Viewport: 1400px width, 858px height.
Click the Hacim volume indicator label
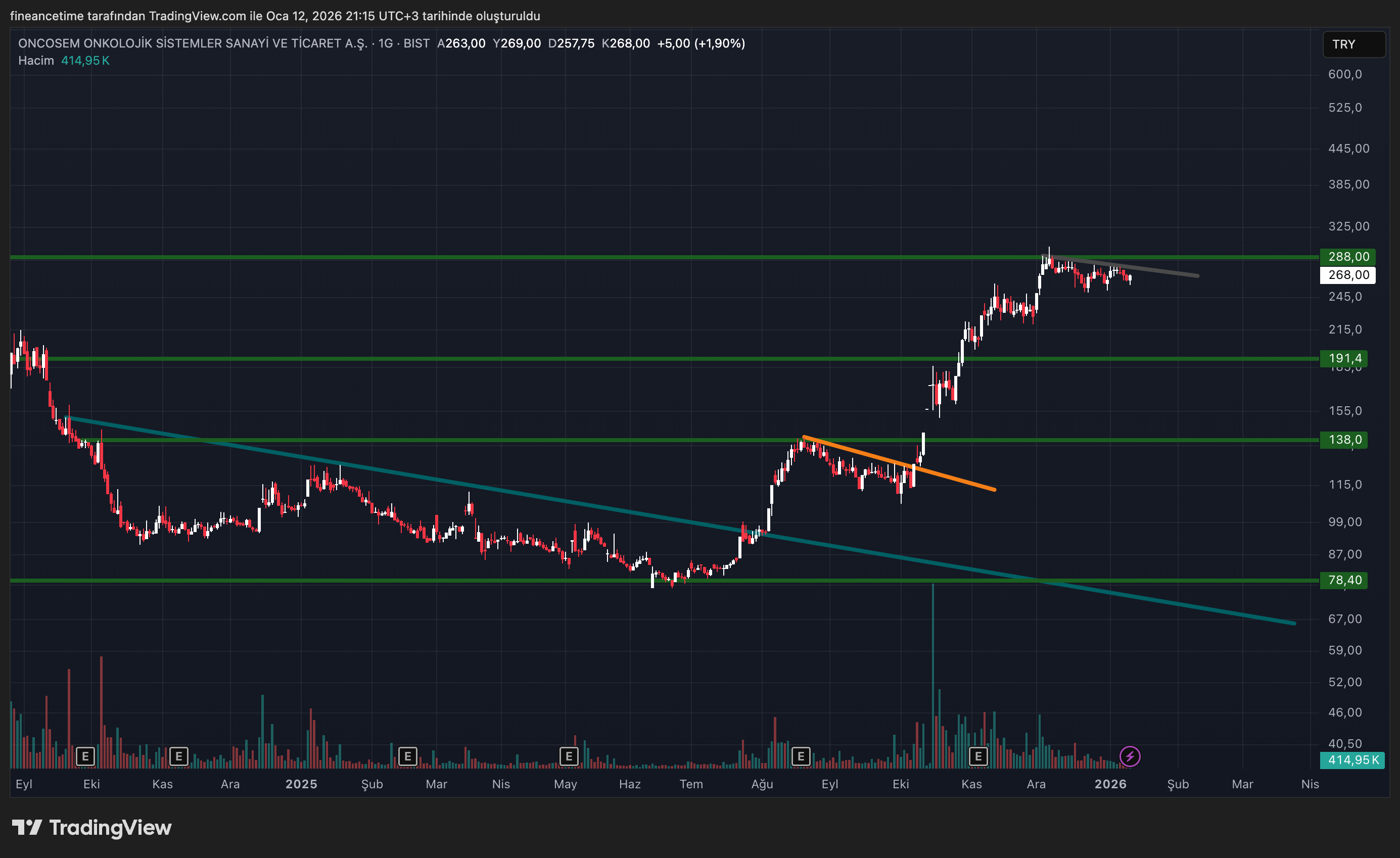pyautogui.click(x=36, y=61)
